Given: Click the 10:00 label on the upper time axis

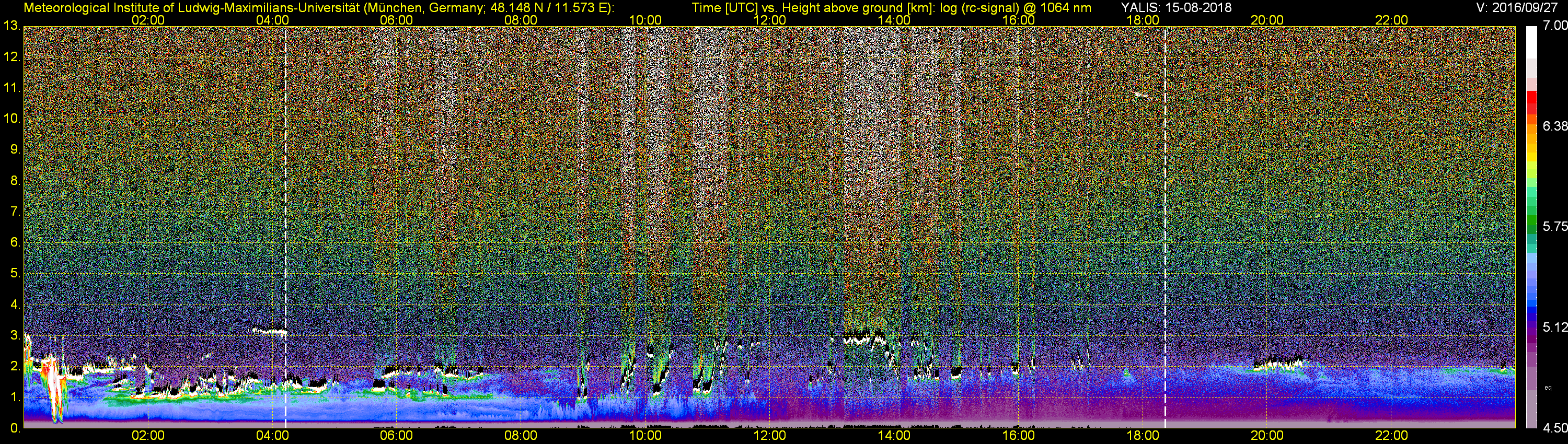Looking at the screenshot, I should [x=645, y=20].
